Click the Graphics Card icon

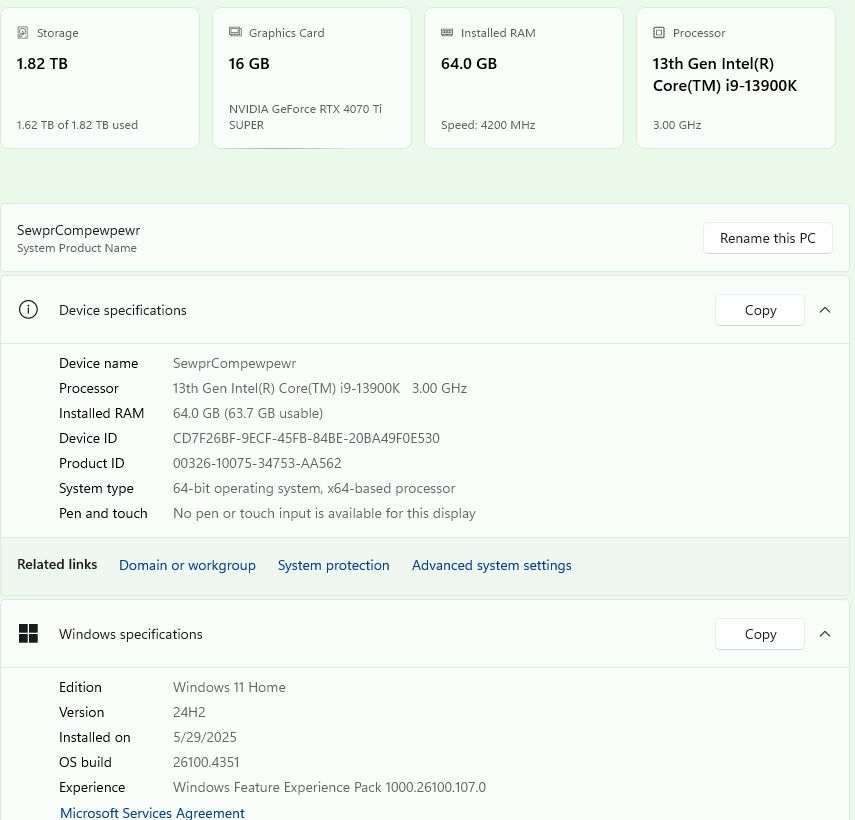point(235,32)
